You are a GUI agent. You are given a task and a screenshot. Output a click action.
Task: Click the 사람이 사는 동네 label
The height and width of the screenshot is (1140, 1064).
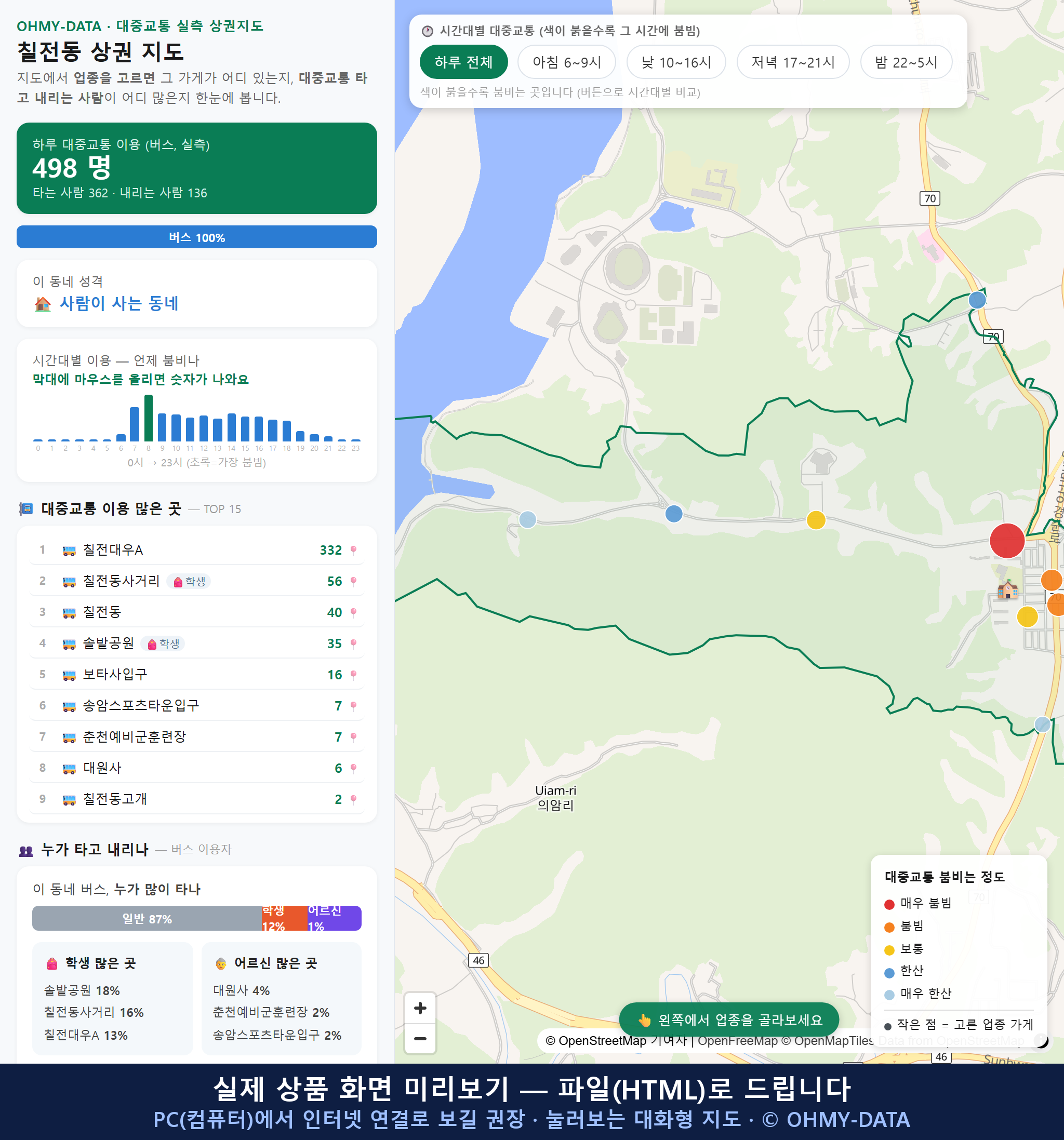(119, 303)
